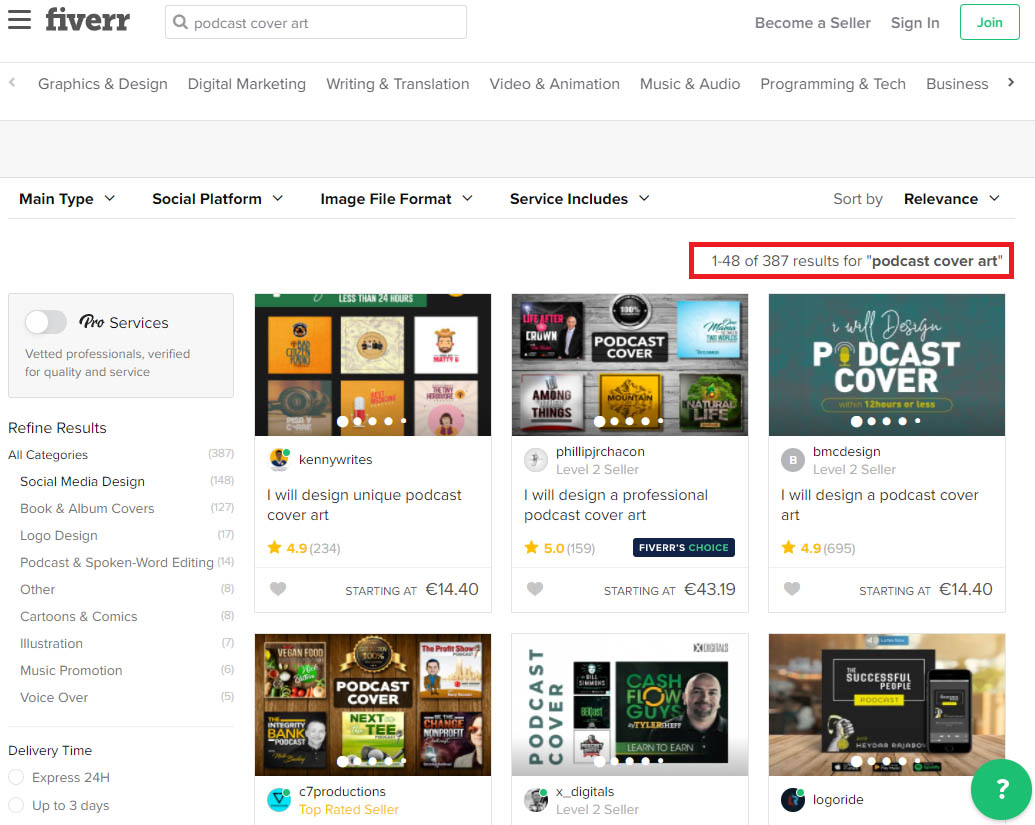Click the Fiverr logo

[87, 20]
